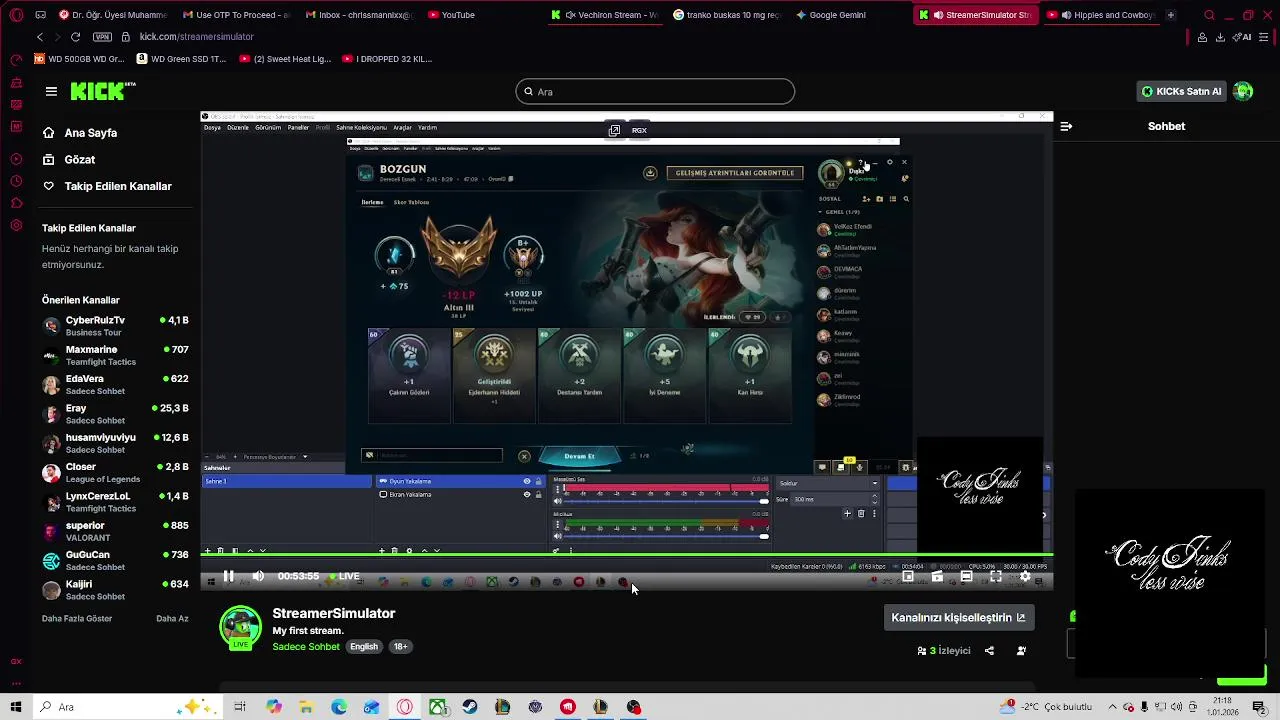This screenshot has width=1280, height=720.
Task: Open Eray recommended channel
Action: click(x=115, y=414)
